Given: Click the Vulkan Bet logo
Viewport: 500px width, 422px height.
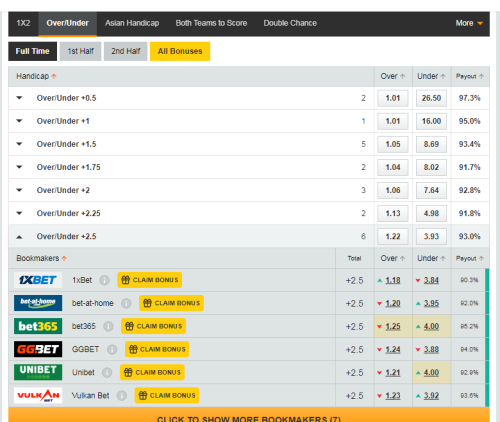Looking at the screenshot, I should click(38, 395).
